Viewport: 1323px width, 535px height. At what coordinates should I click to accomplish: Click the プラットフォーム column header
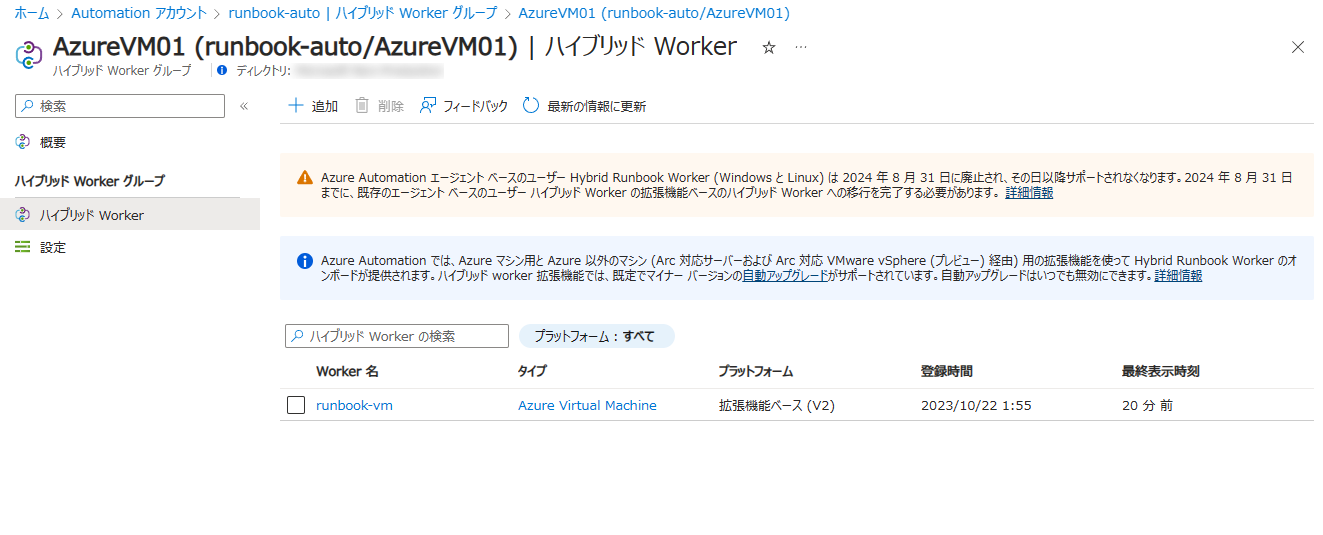[x=756, y=371]
